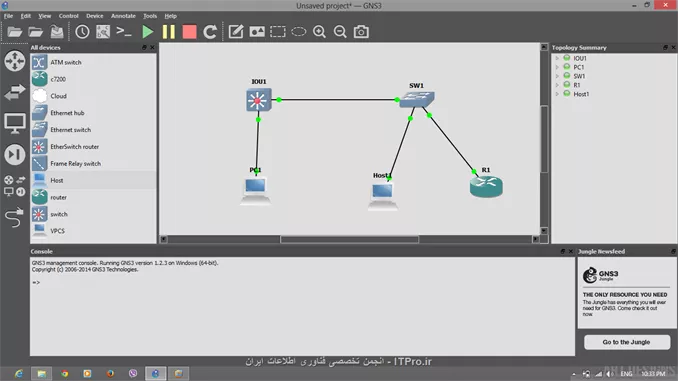Expand Host1 in Topology Summary
Viewport: 678px width, 381px height.
557,94
